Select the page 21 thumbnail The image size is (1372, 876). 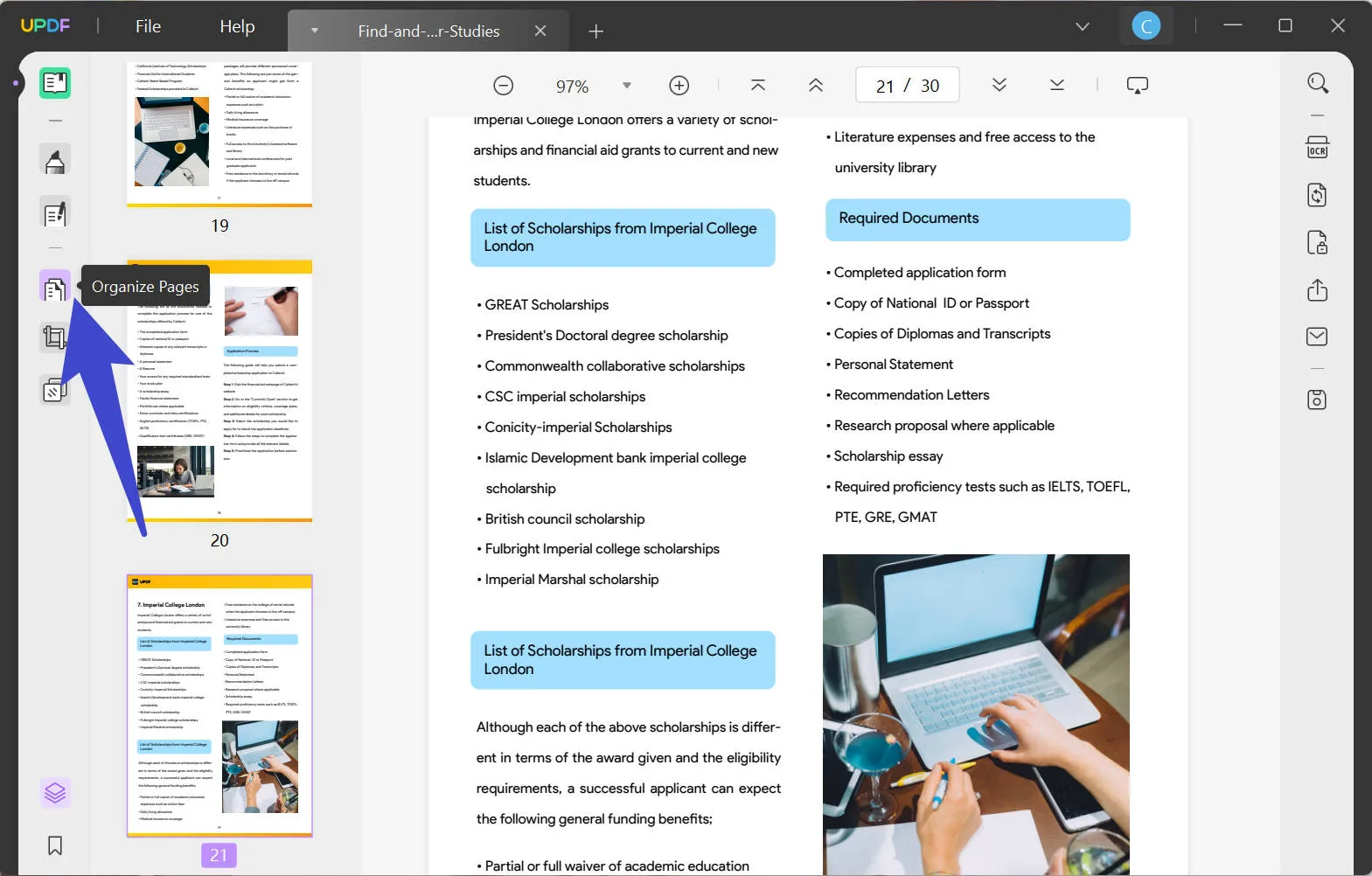[x=219, y=706]
